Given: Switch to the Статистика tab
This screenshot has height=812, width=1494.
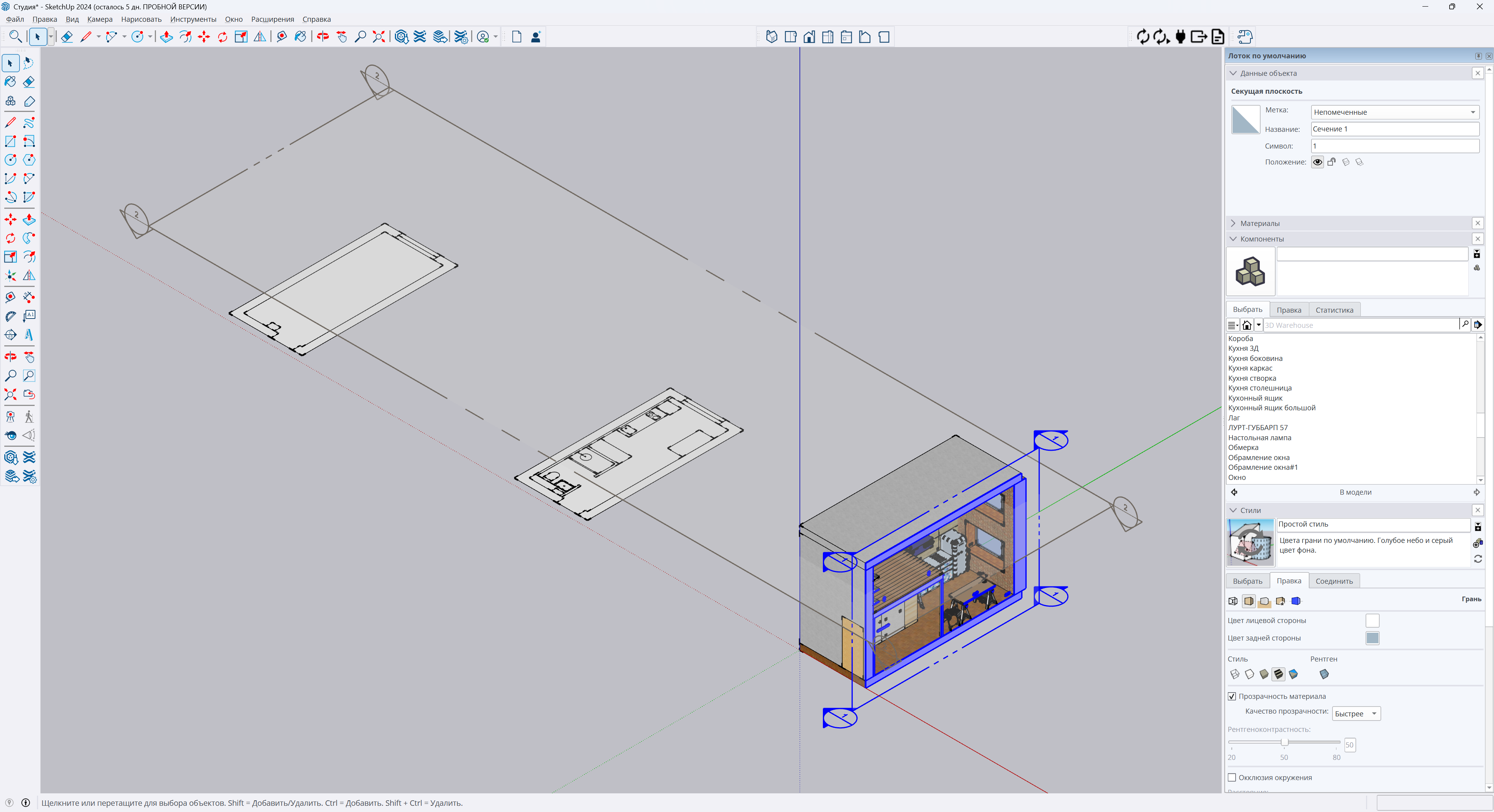Looking at the screenshot, I should click(1334, 310).
